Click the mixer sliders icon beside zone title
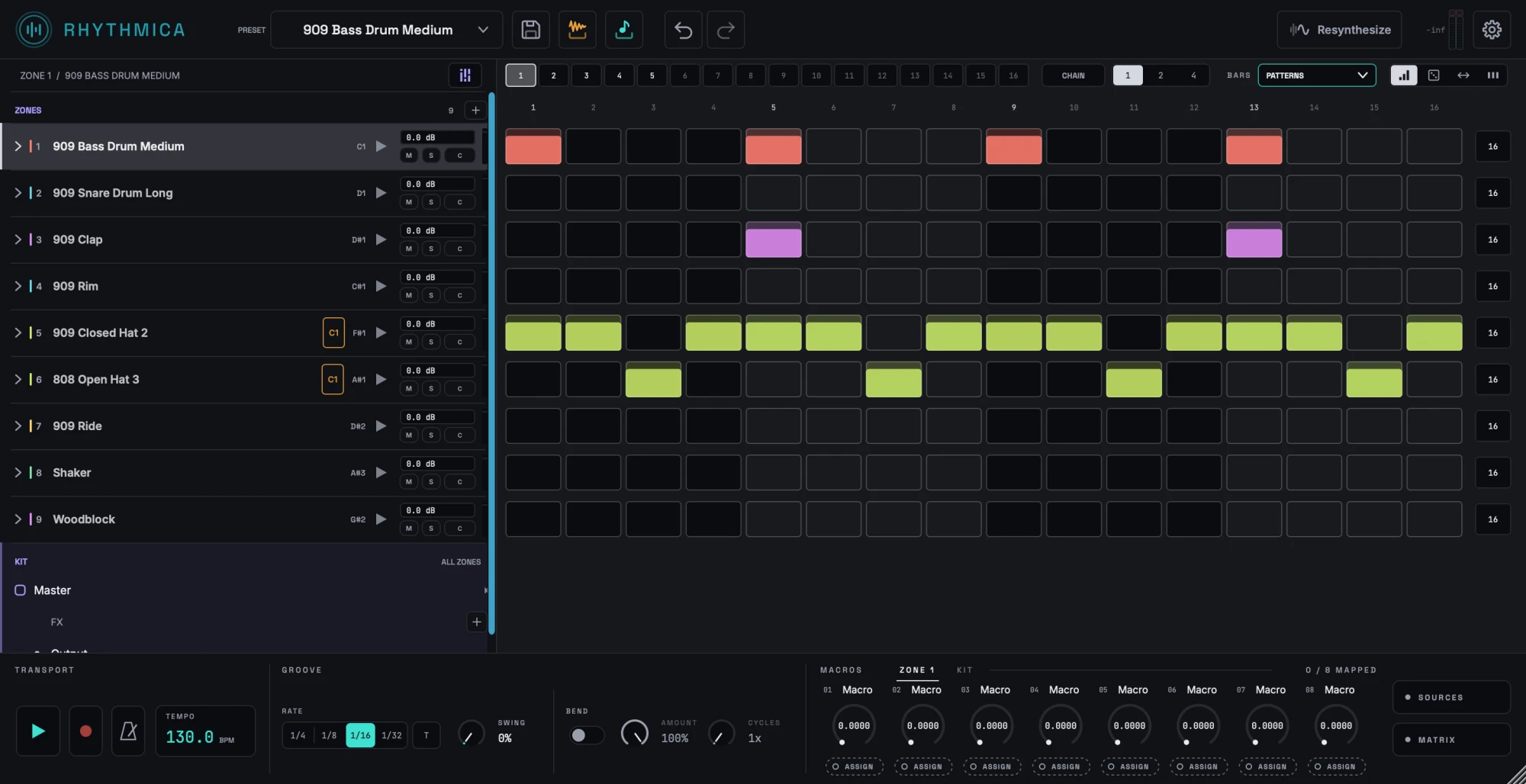The width and height of the screenshot is (1526, 784). click(465, 75)
